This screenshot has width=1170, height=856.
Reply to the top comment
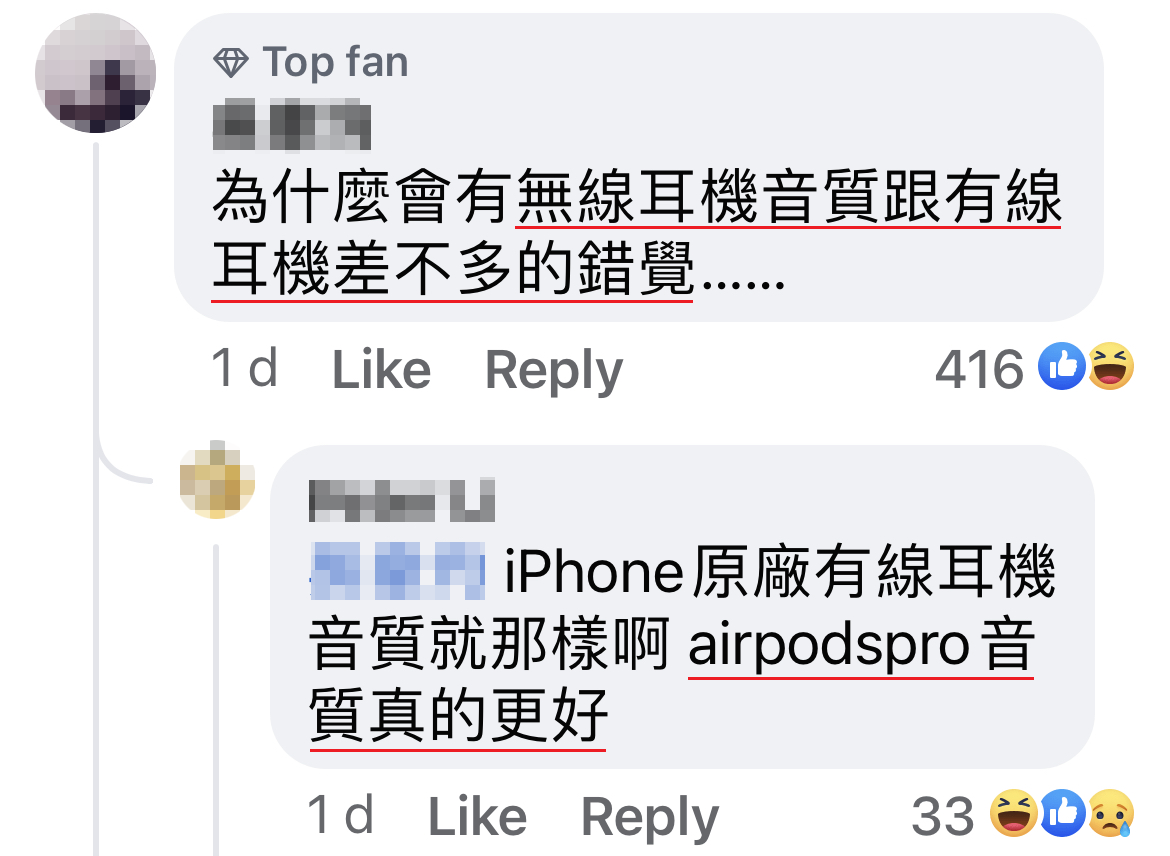click(x=554, y=371)
